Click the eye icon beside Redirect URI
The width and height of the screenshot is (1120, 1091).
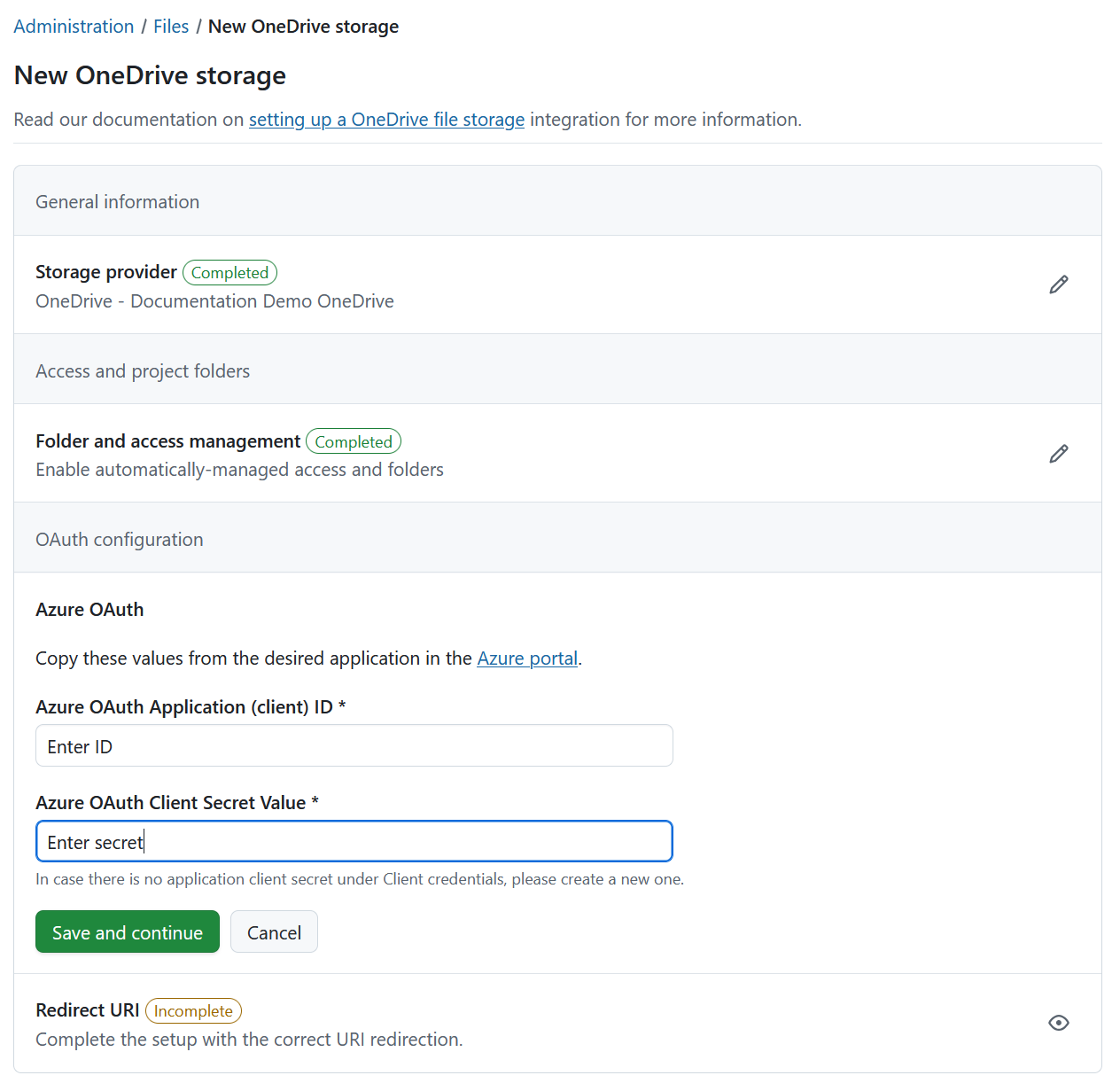coord(1059,1022)
